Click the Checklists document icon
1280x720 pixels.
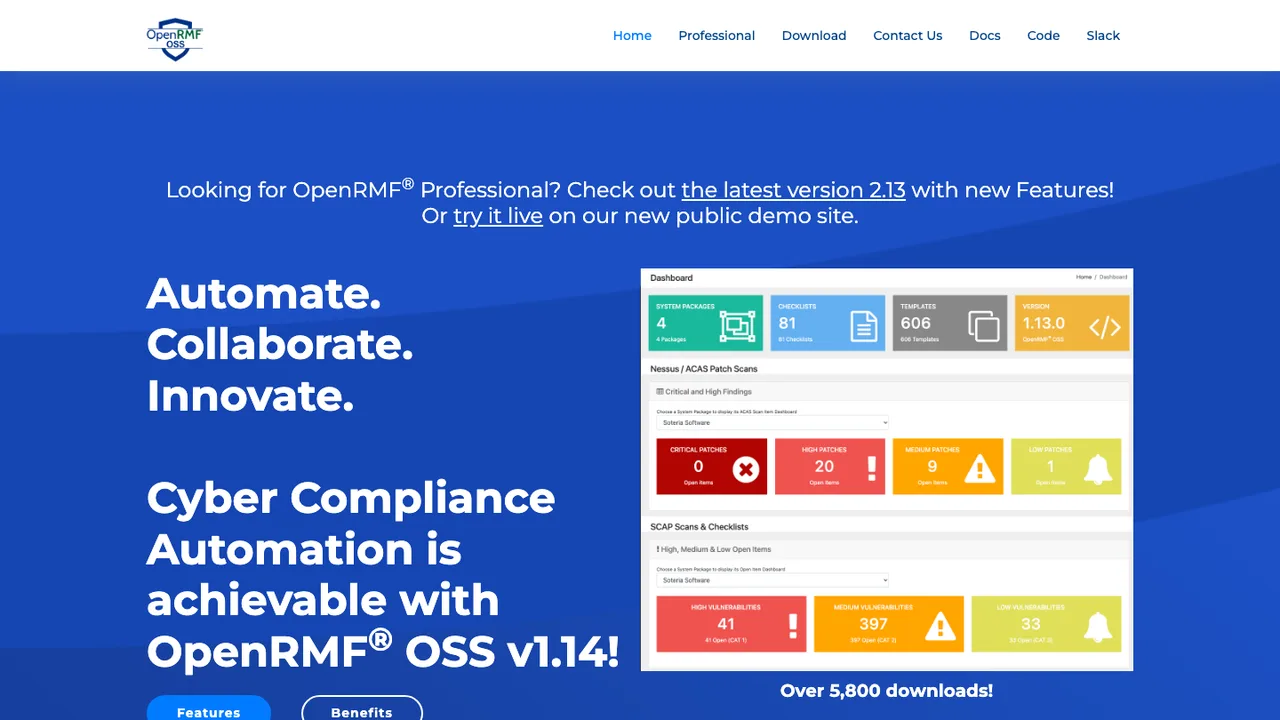point(864,326)
